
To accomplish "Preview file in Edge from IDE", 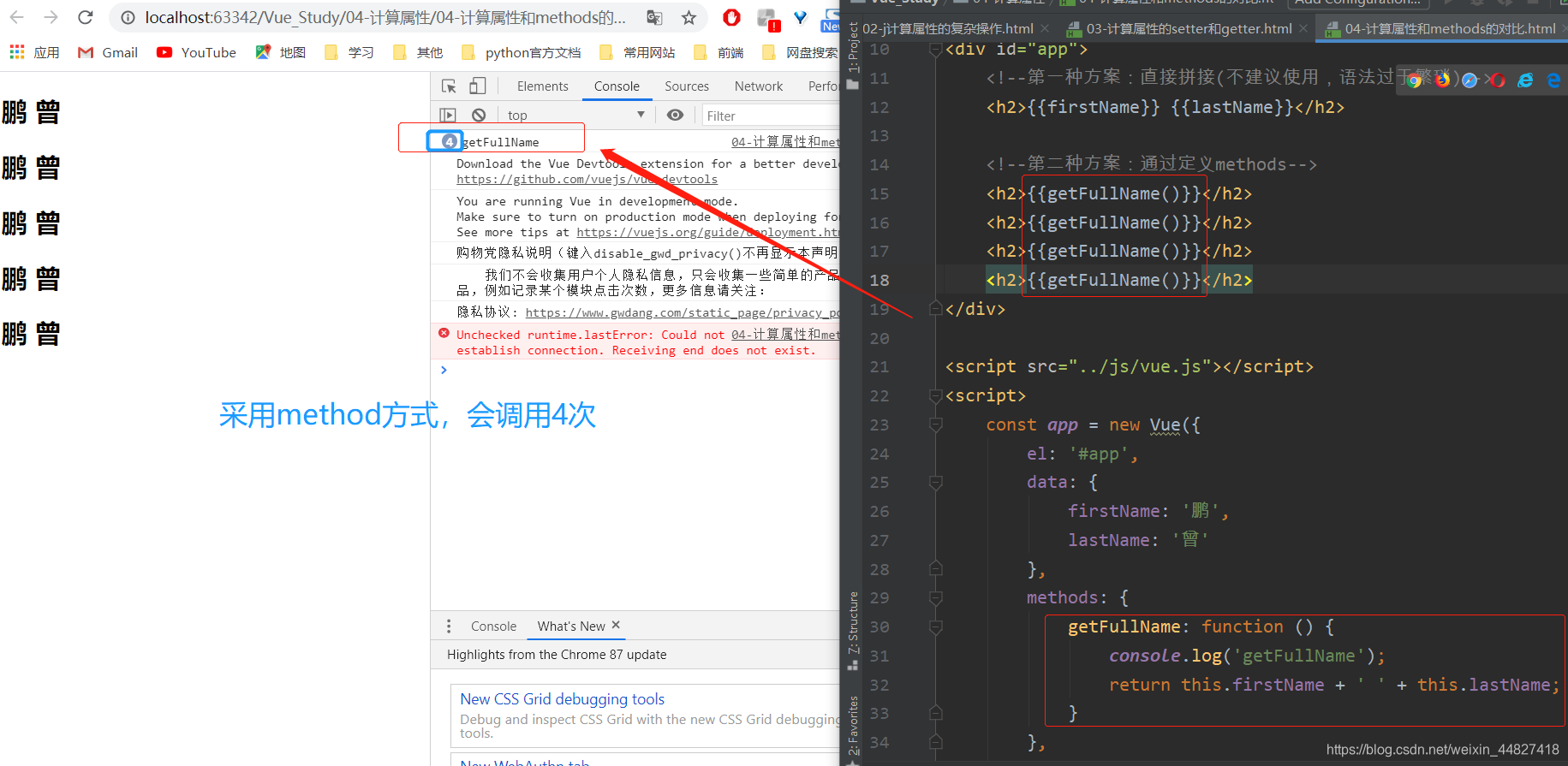I will [x=1553, y=80].
